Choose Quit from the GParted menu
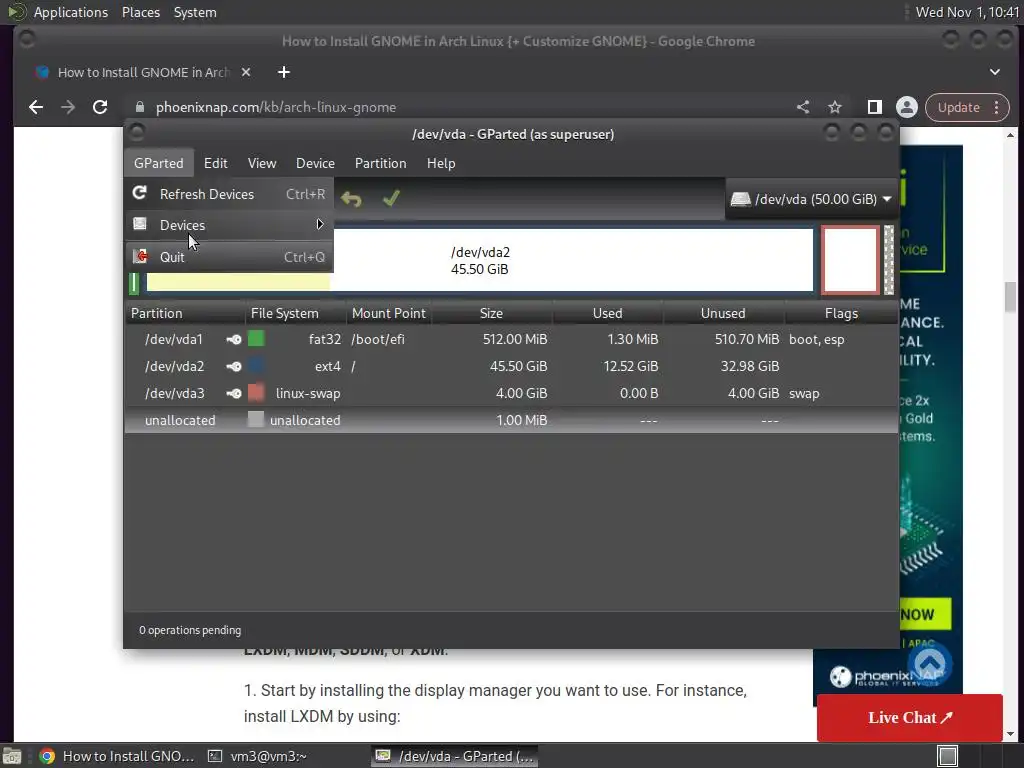Viewport: 1024px width, 768px height. [x=229, y=257]
